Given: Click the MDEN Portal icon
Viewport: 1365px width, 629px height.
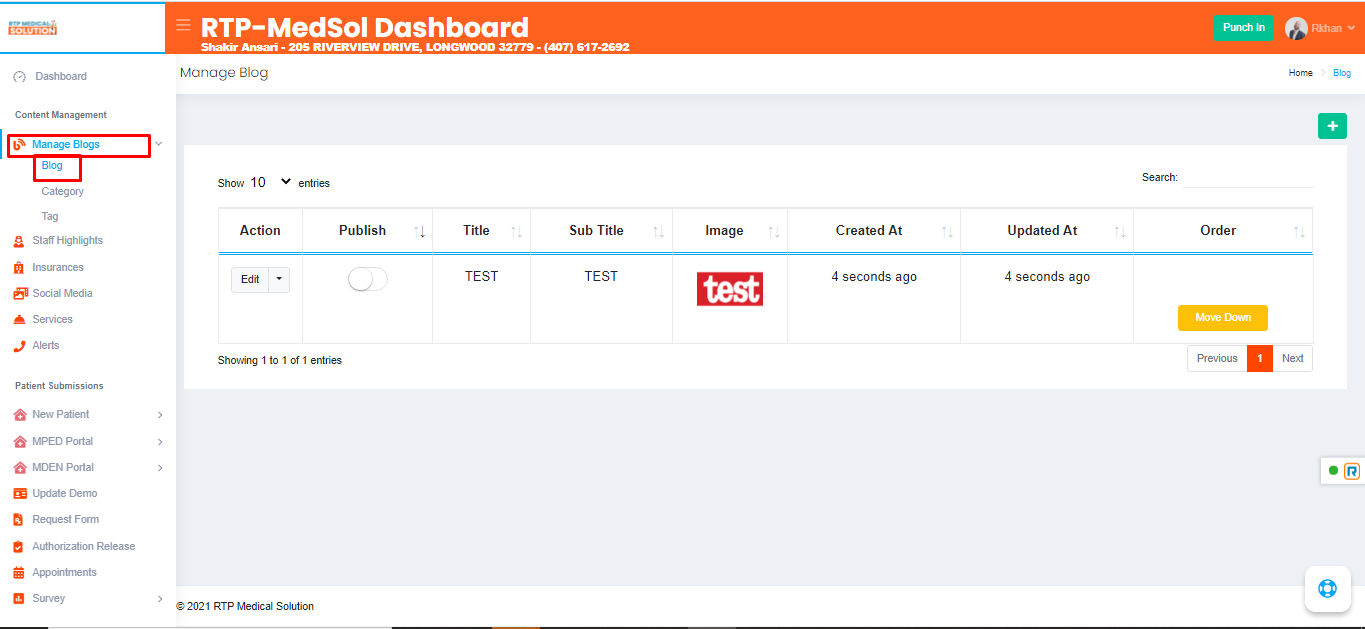Looking at the screenshot, I should tap(19, 467).
